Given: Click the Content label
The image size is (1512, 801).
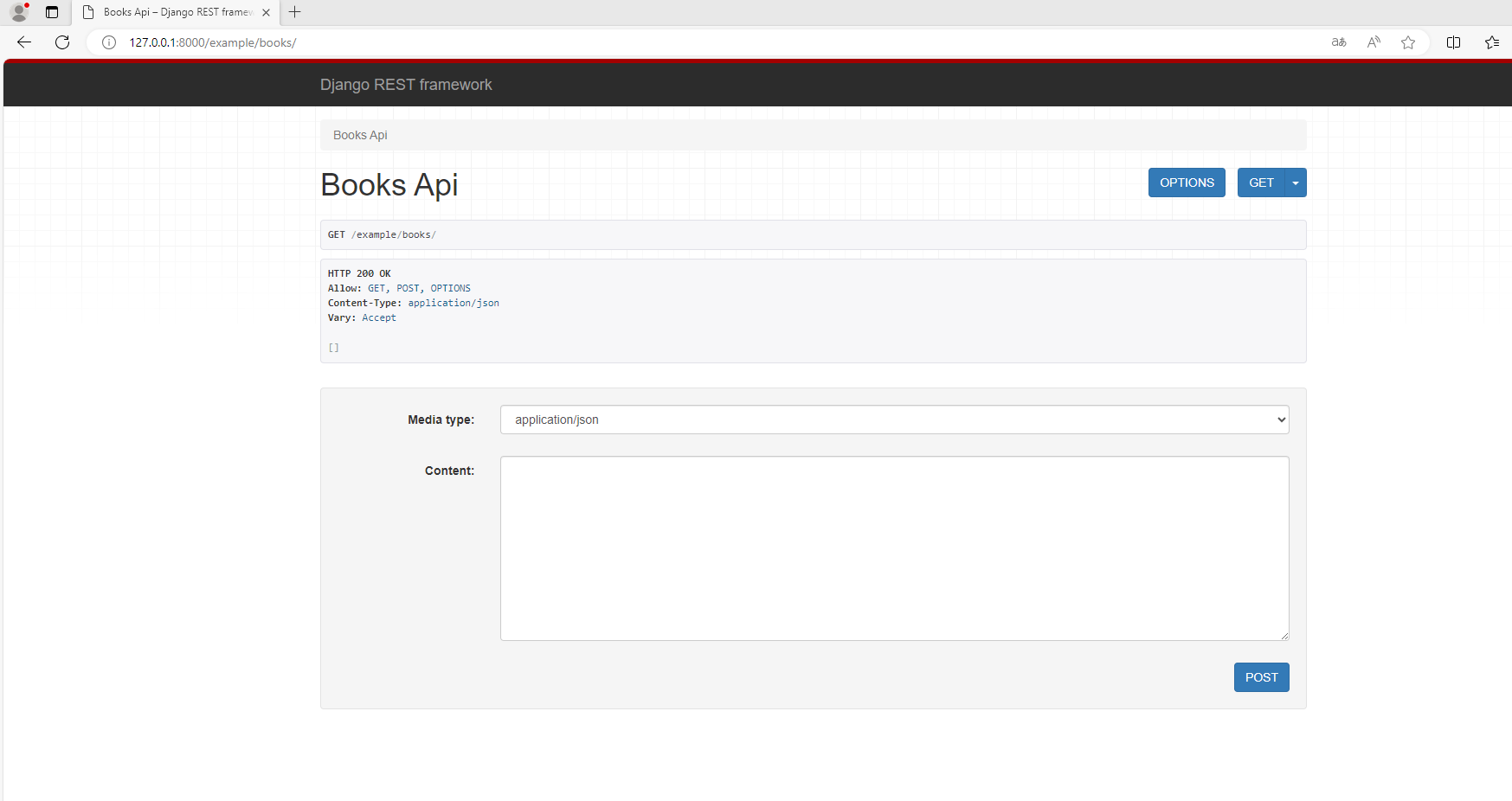Looking at the screenshot, I should click(x=449, y=471).
